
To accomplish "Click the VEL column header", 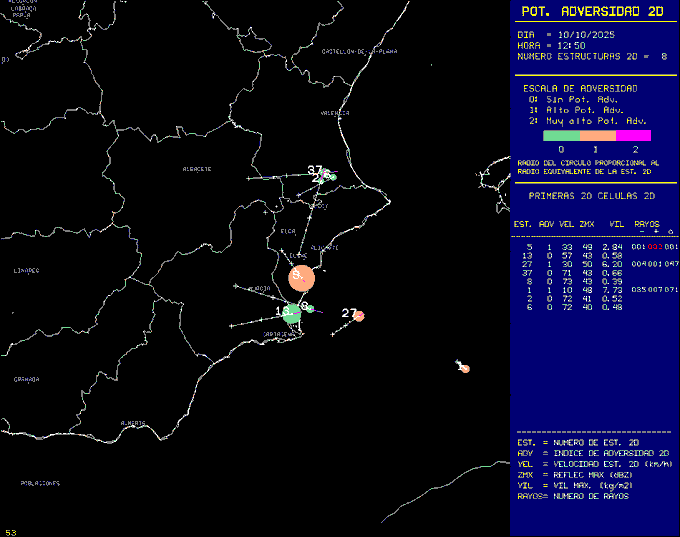I will click(x=566, y=224).
